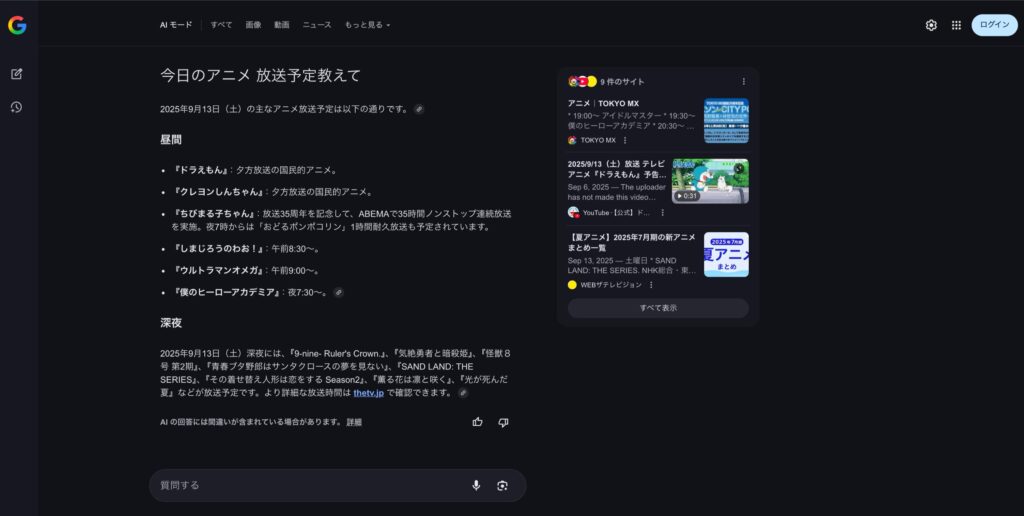Start a new chat with compose icon
This screenshot has width=1024, height=516.
point(17,74)
